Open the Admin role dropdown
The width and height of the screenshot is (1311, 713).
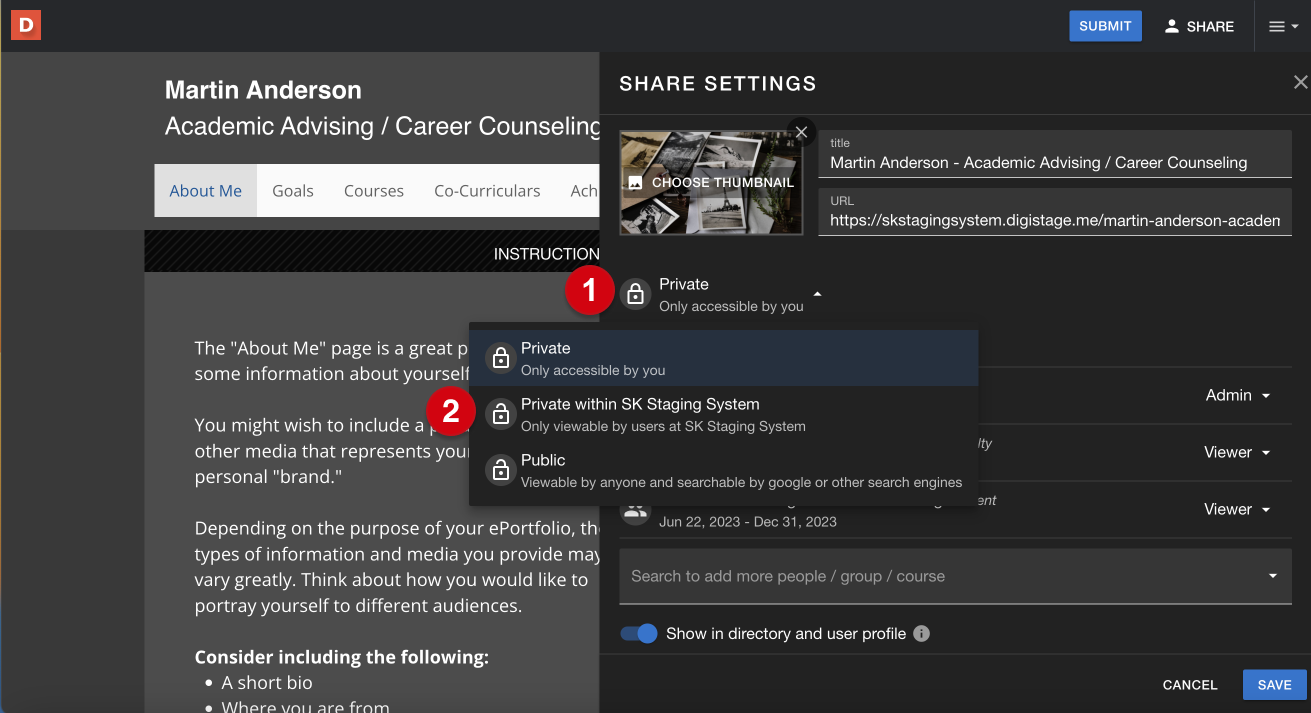coord(1238,395)
